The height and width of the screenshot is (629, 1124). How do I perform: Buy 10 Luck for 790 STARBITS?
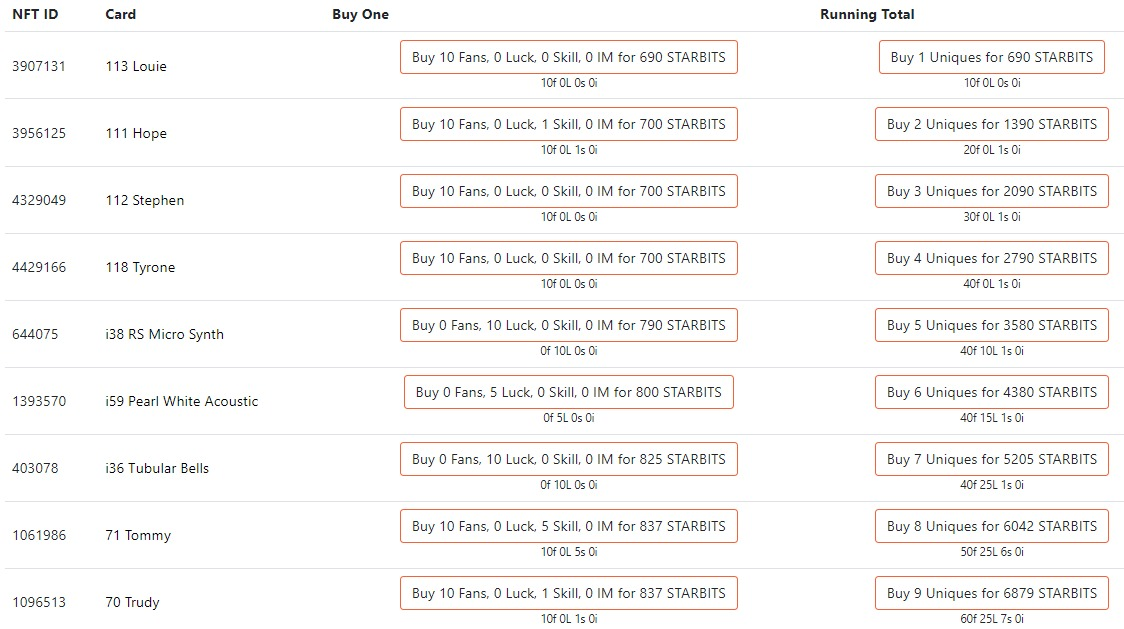(x=568, y=326)
